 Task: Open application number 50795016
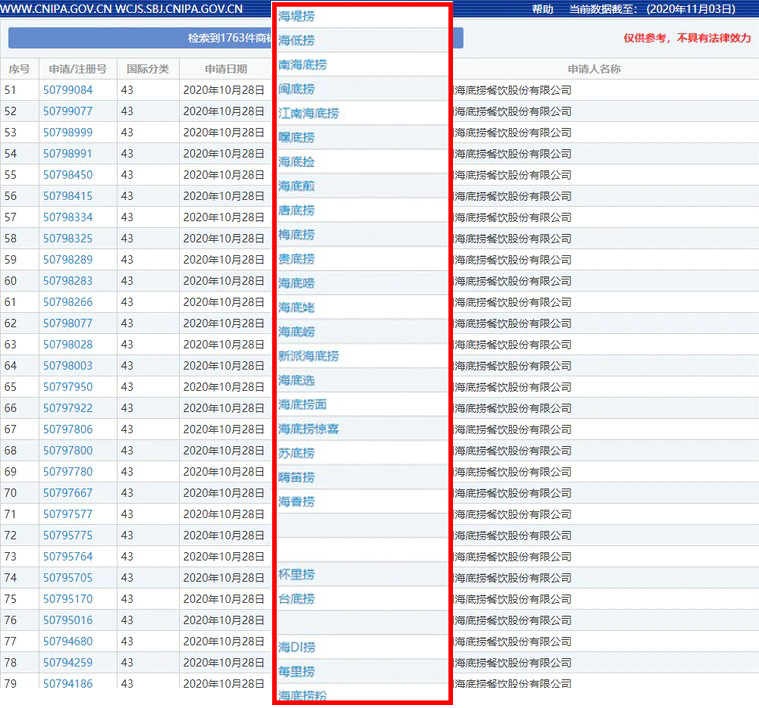point(68,620)
